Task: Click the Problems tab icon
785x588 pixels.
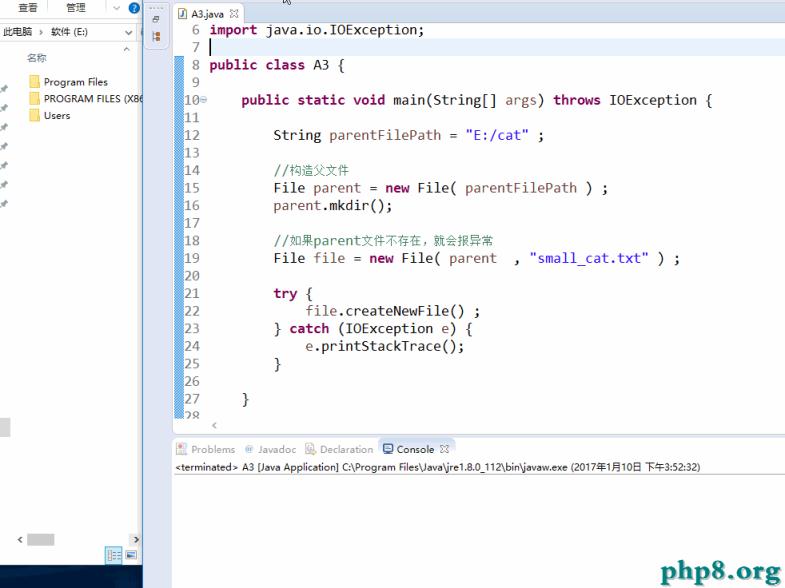Action: click(x=181, y=449)
